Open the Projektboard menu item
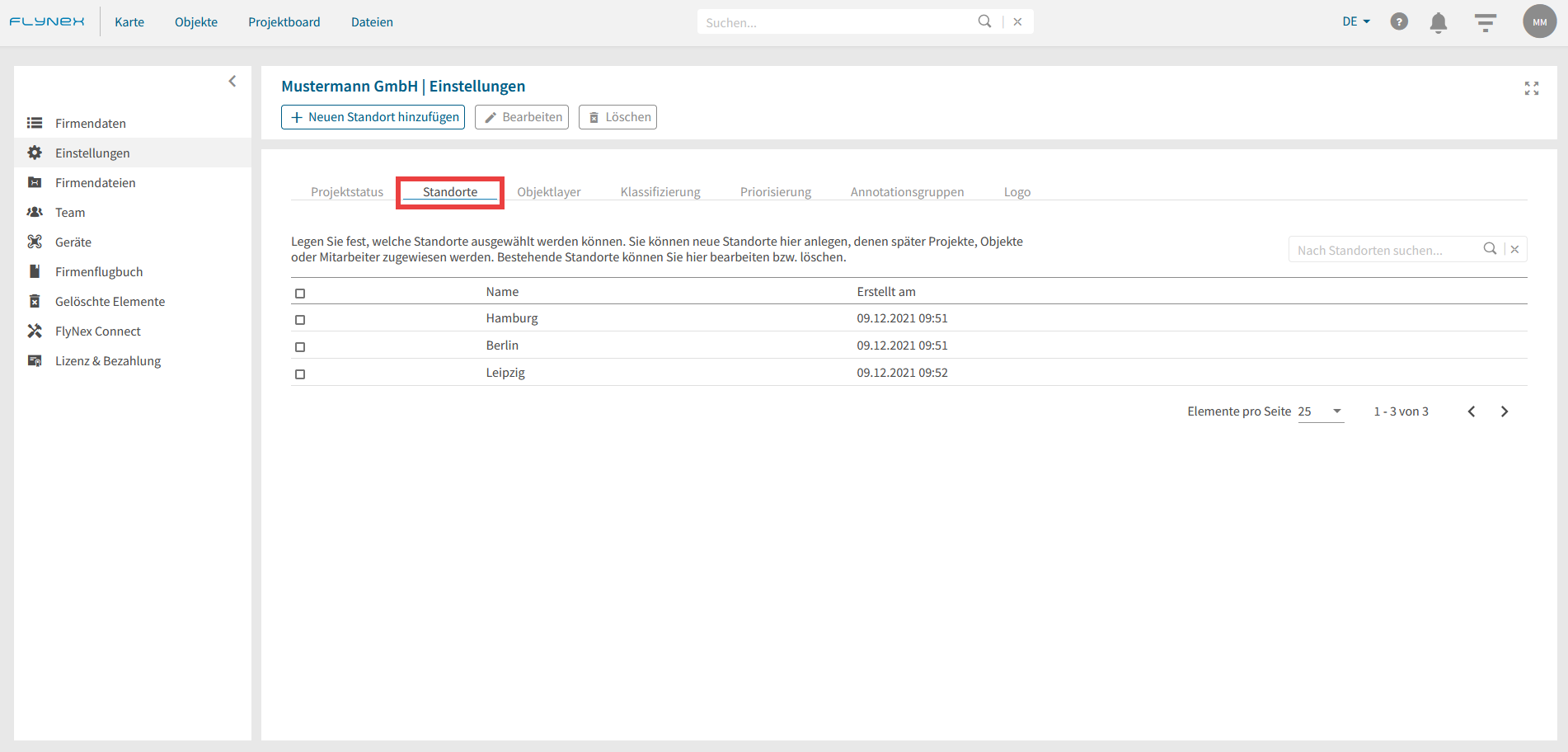This screenshot has width=1568, height=752. click(284, 22)
